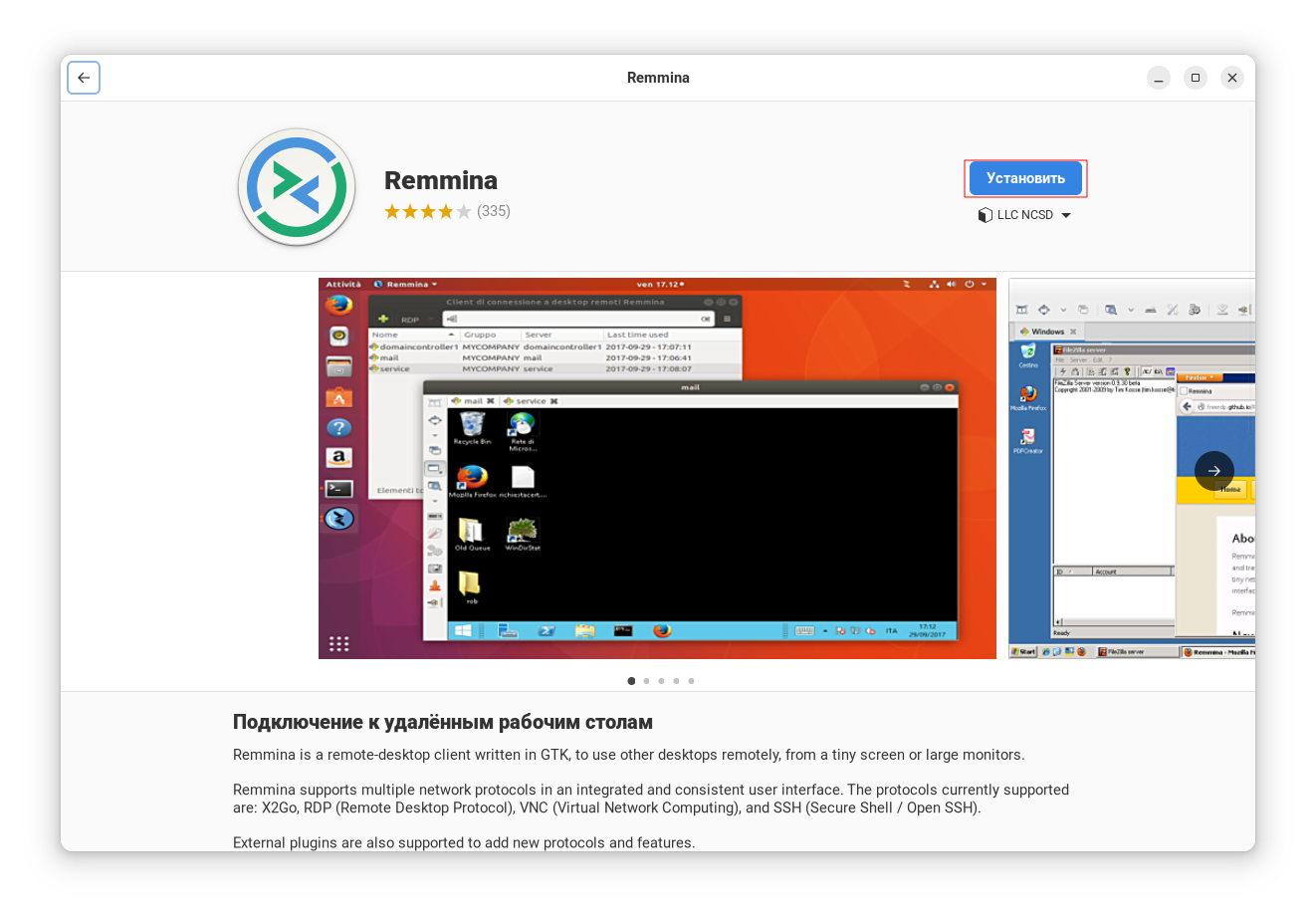Image resolution: width=1316 pixels, height=918 pixels.
Task: Close the Remmina details window
Action: tap(1232, 78)
